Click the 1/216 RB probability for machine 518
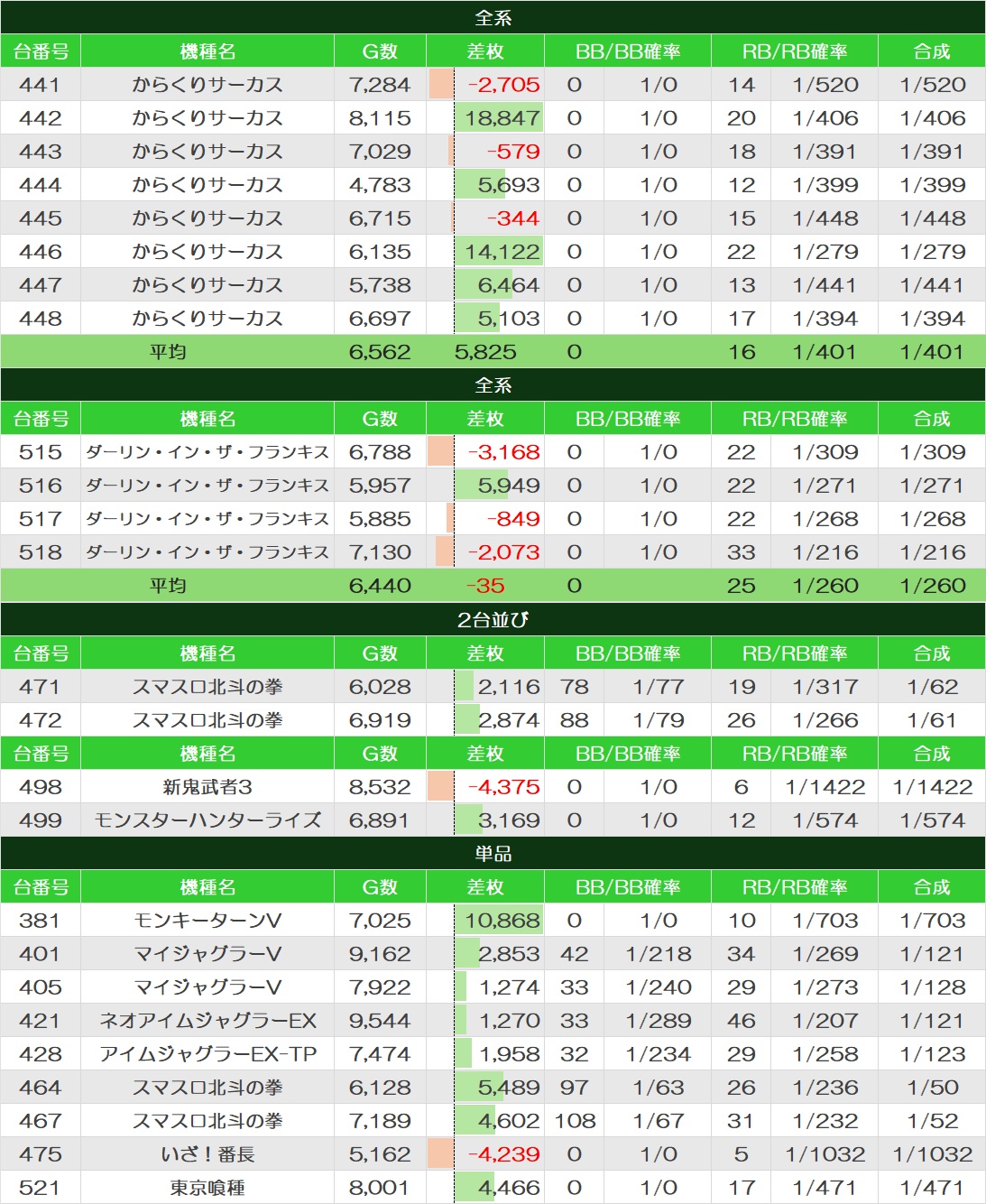Viewport: 986px width, 1204px height. pyautogui.click(x=825, y=552)
